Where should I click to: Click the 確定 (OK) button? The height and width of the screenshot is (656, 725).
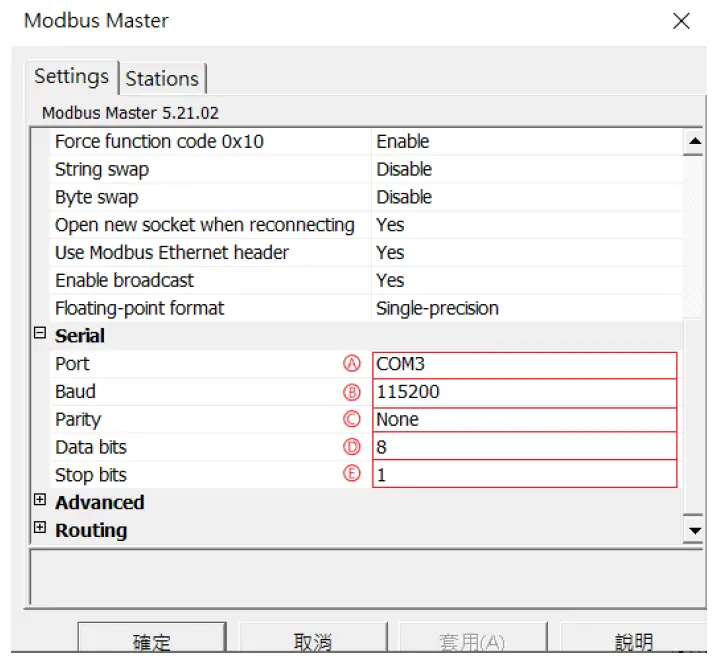152,639
